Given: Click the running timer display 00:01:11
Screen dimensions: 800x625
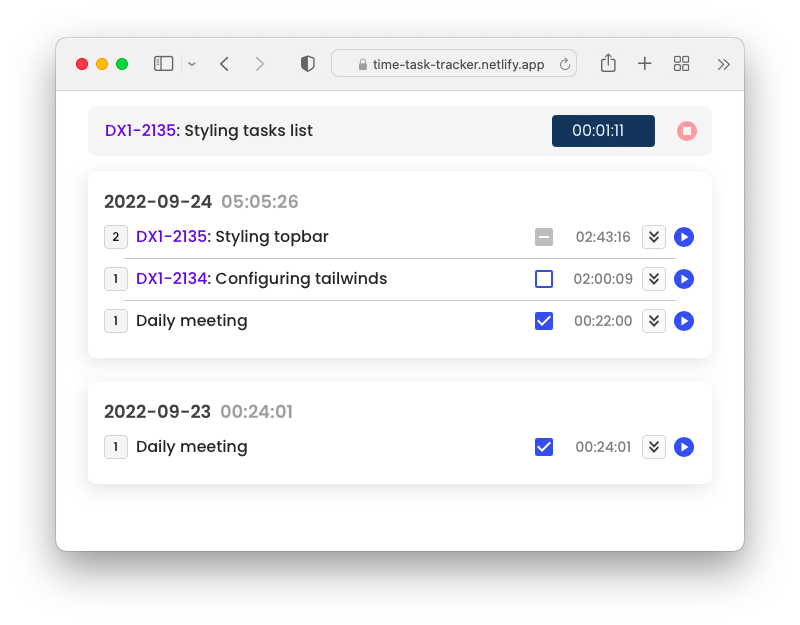Looking at the screenshot, I should 603,131.
